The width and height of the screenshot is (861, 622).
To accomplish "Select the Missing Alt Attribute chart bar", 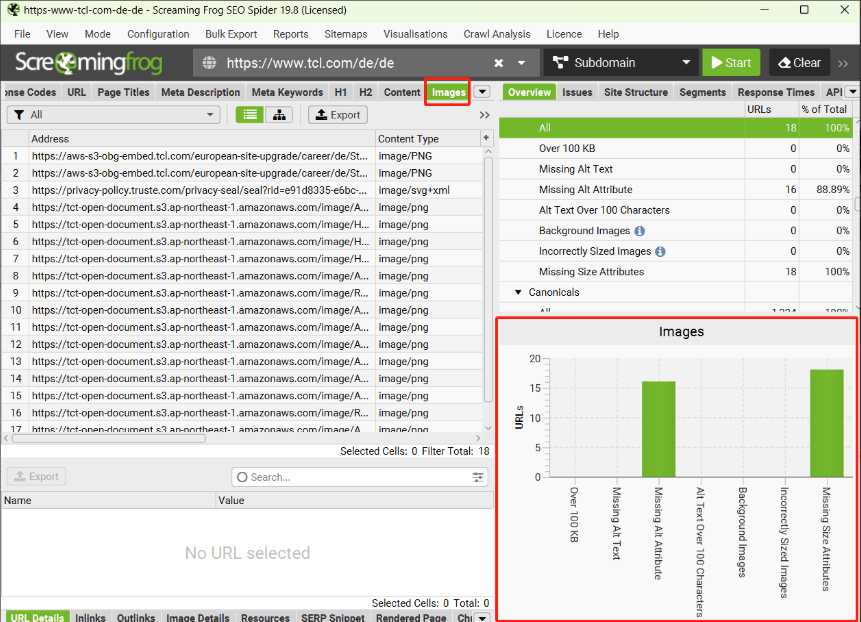I will point(658,428).
